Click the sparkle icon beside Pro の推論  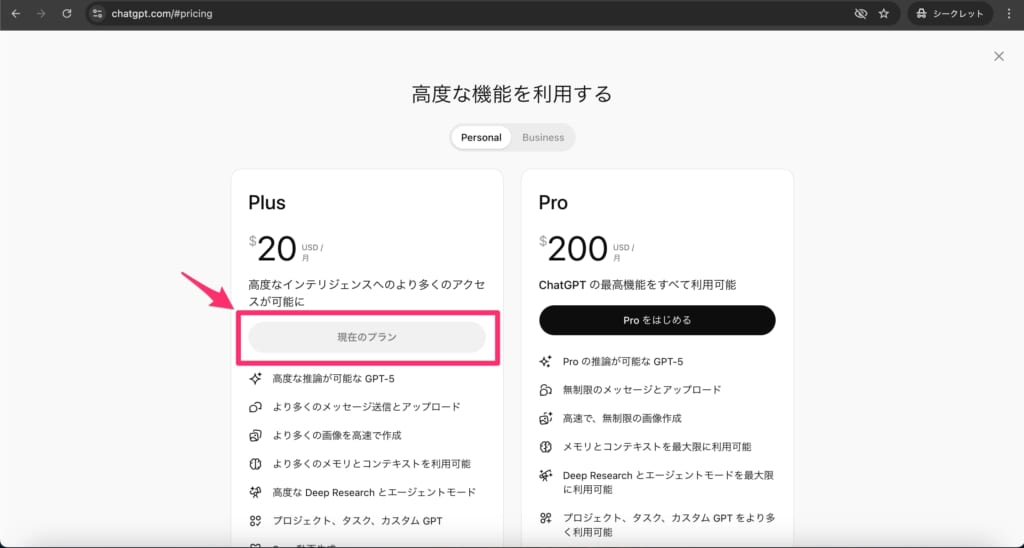click(x=546, y=361)
